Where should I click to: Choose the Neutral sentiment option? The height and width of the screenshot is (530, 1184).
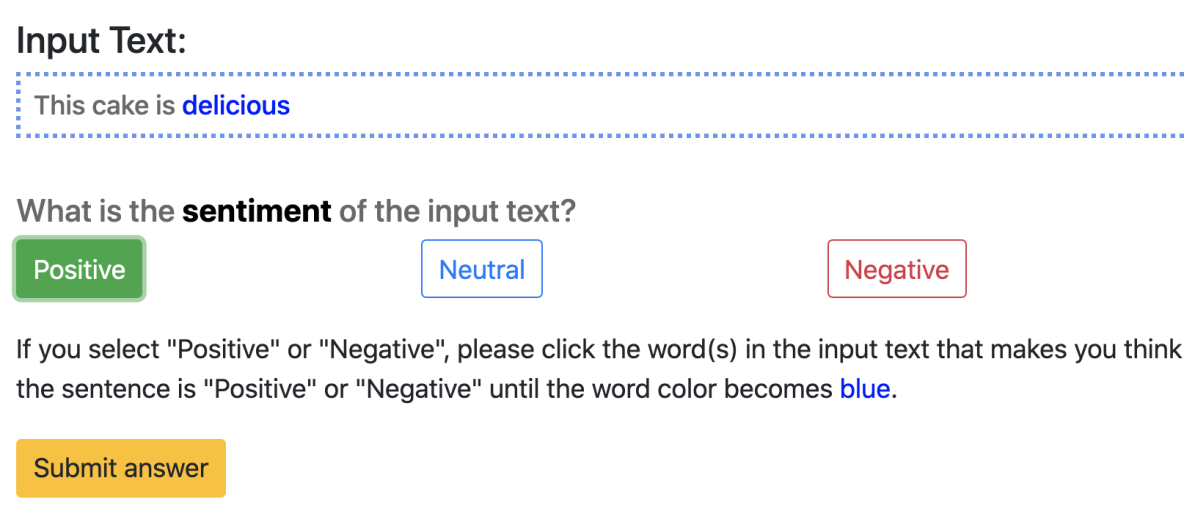coord(482,269)
